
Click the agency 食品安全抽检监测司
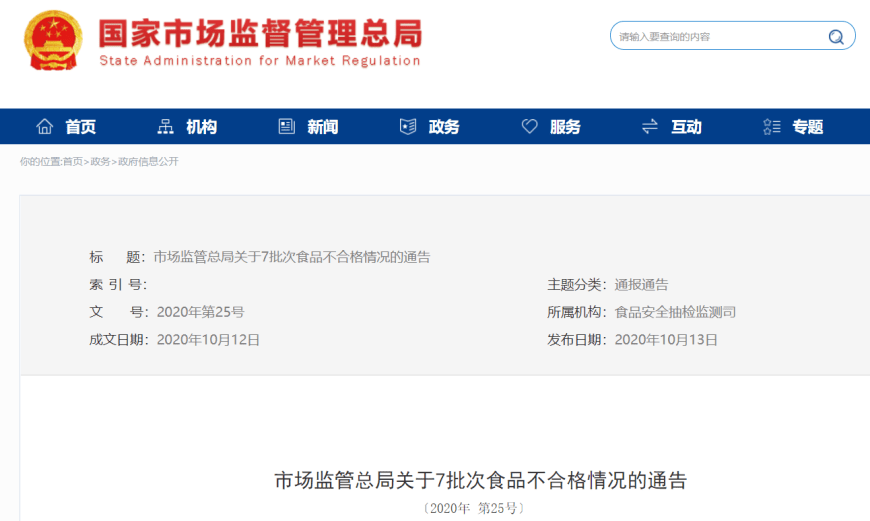pos(675,312)
